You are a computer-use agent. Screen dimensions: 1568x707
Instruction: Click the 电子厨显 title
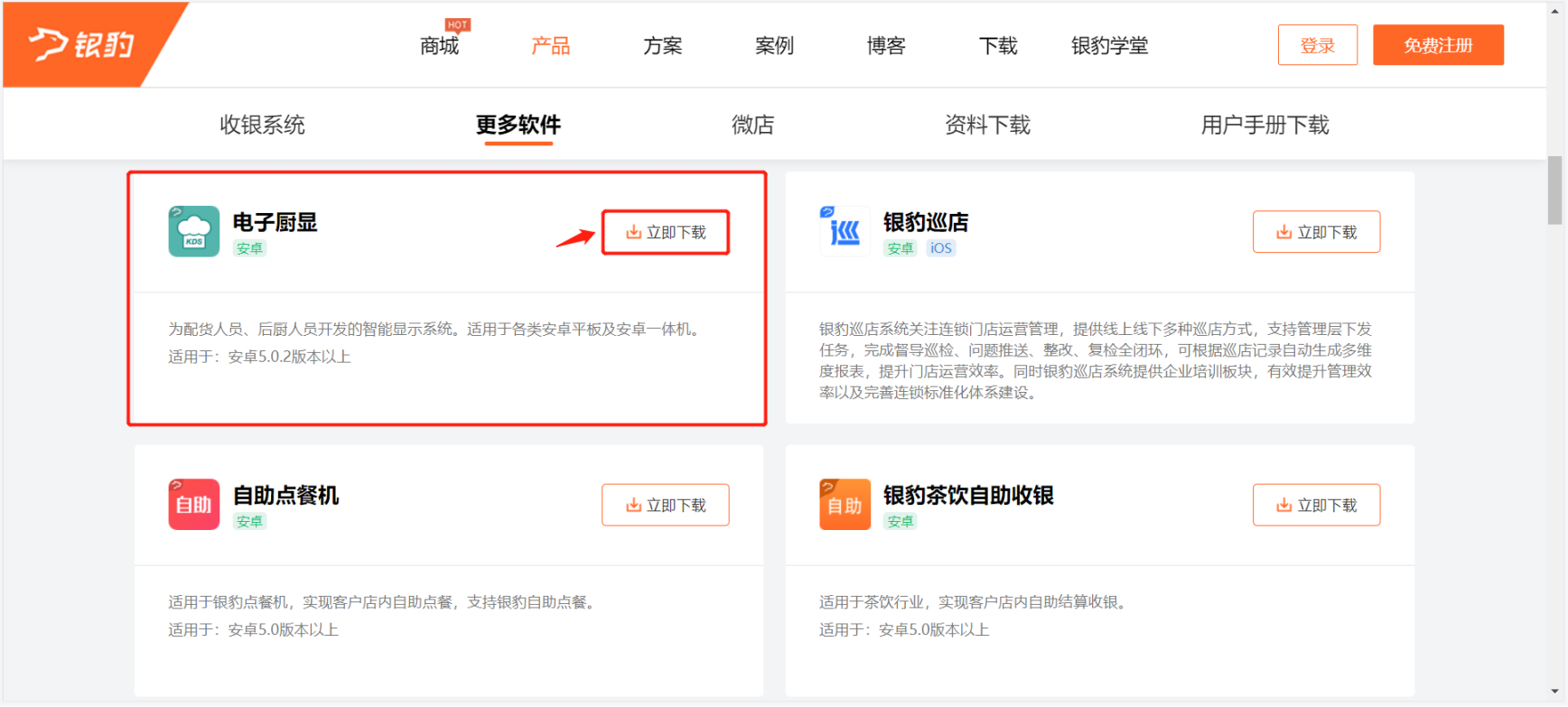pyautogui.click(x=275, y=222)
